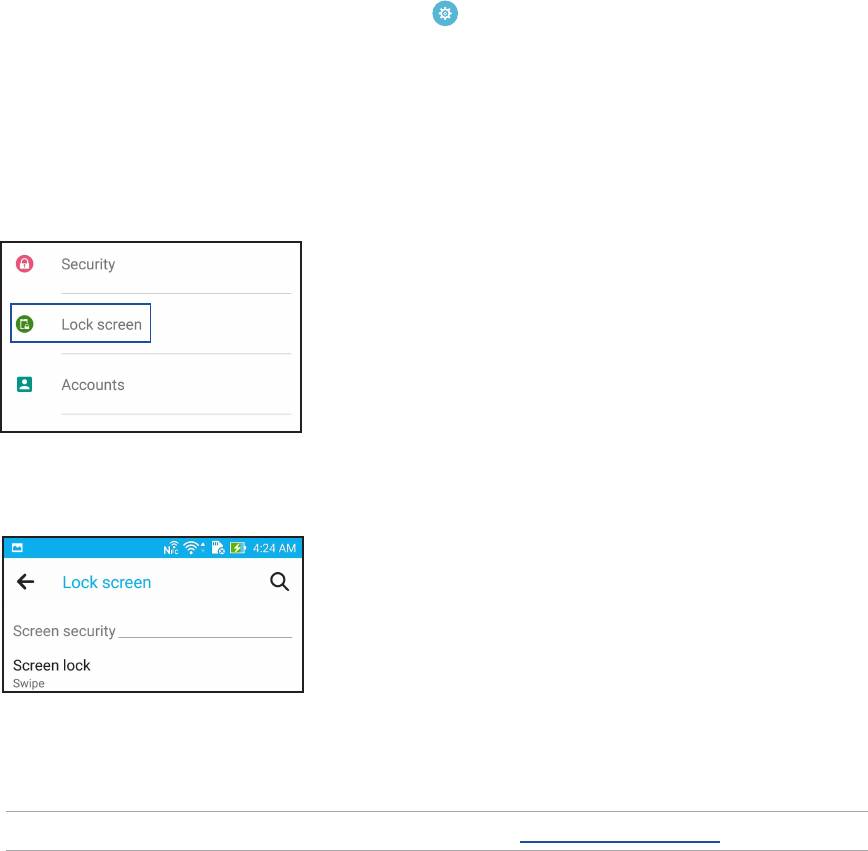Tap the NFC status bar icon

[x=172, y=548]
